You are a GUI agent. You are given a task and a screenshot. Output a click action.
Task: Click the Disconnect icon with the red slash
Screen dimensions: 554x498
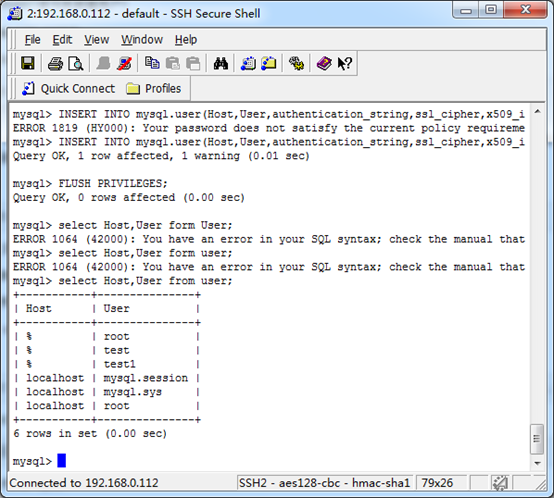pos(124,64)
